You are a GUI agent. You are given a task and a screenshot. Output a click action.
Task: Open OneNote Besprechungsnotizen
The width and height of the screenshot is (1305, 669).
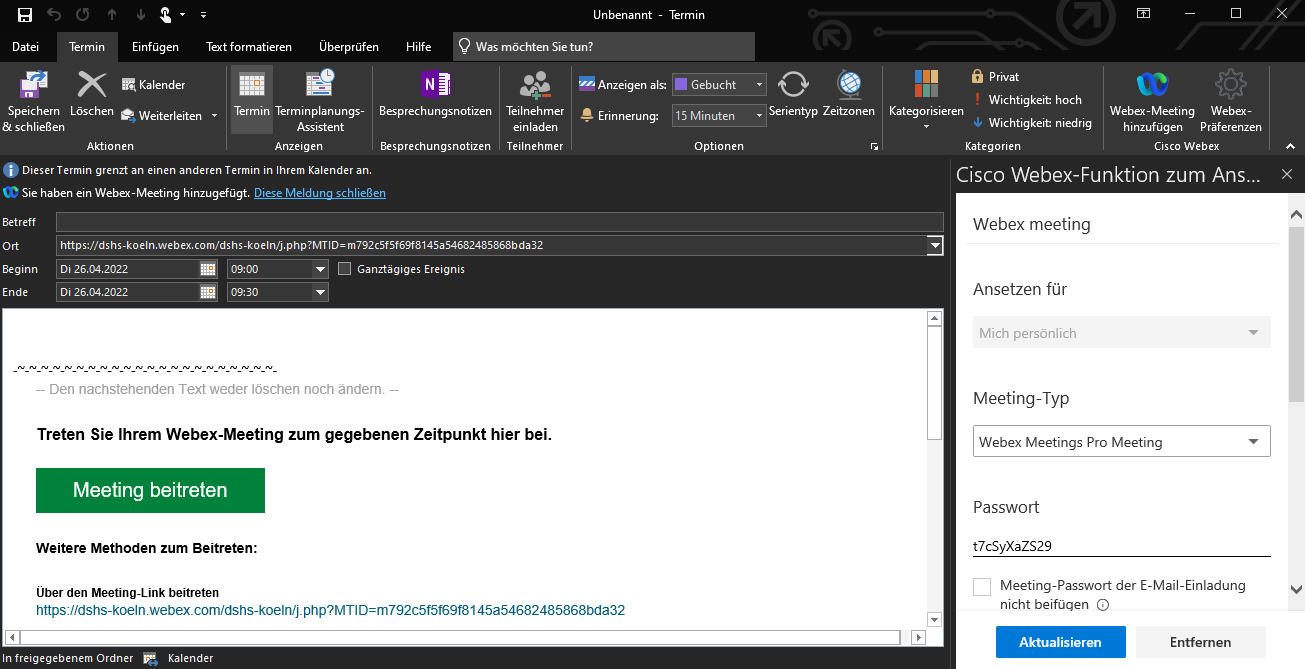click(435, 96)
